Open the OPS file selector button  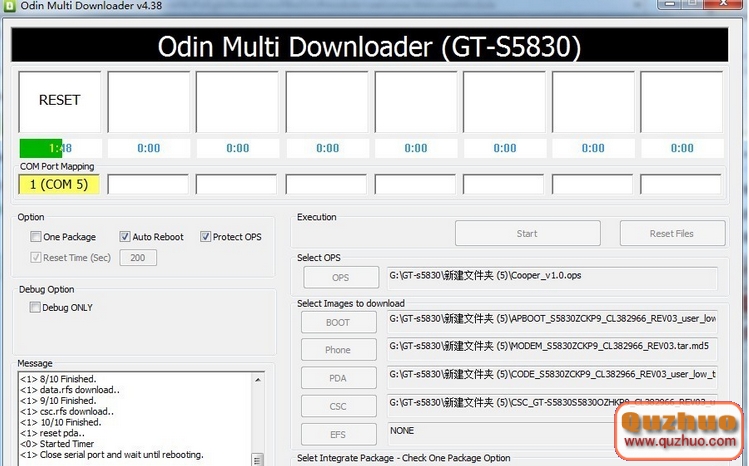(341, 277)
